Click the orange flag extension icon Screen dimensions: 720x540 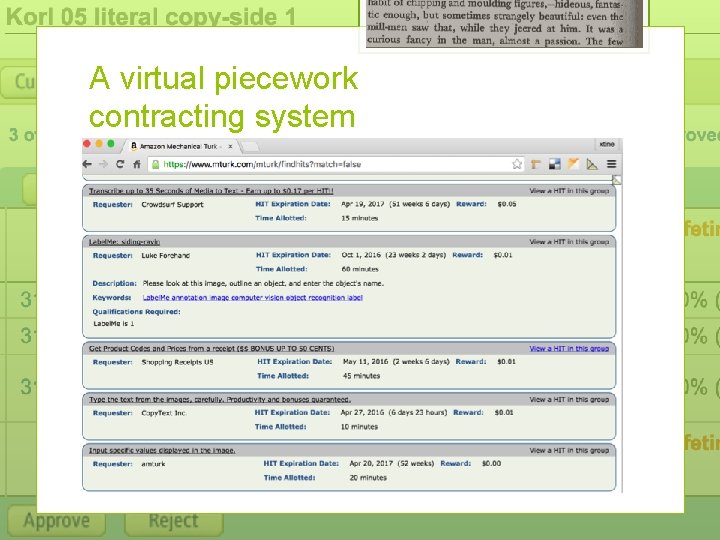pyautogui.click(x=573, y=164)
